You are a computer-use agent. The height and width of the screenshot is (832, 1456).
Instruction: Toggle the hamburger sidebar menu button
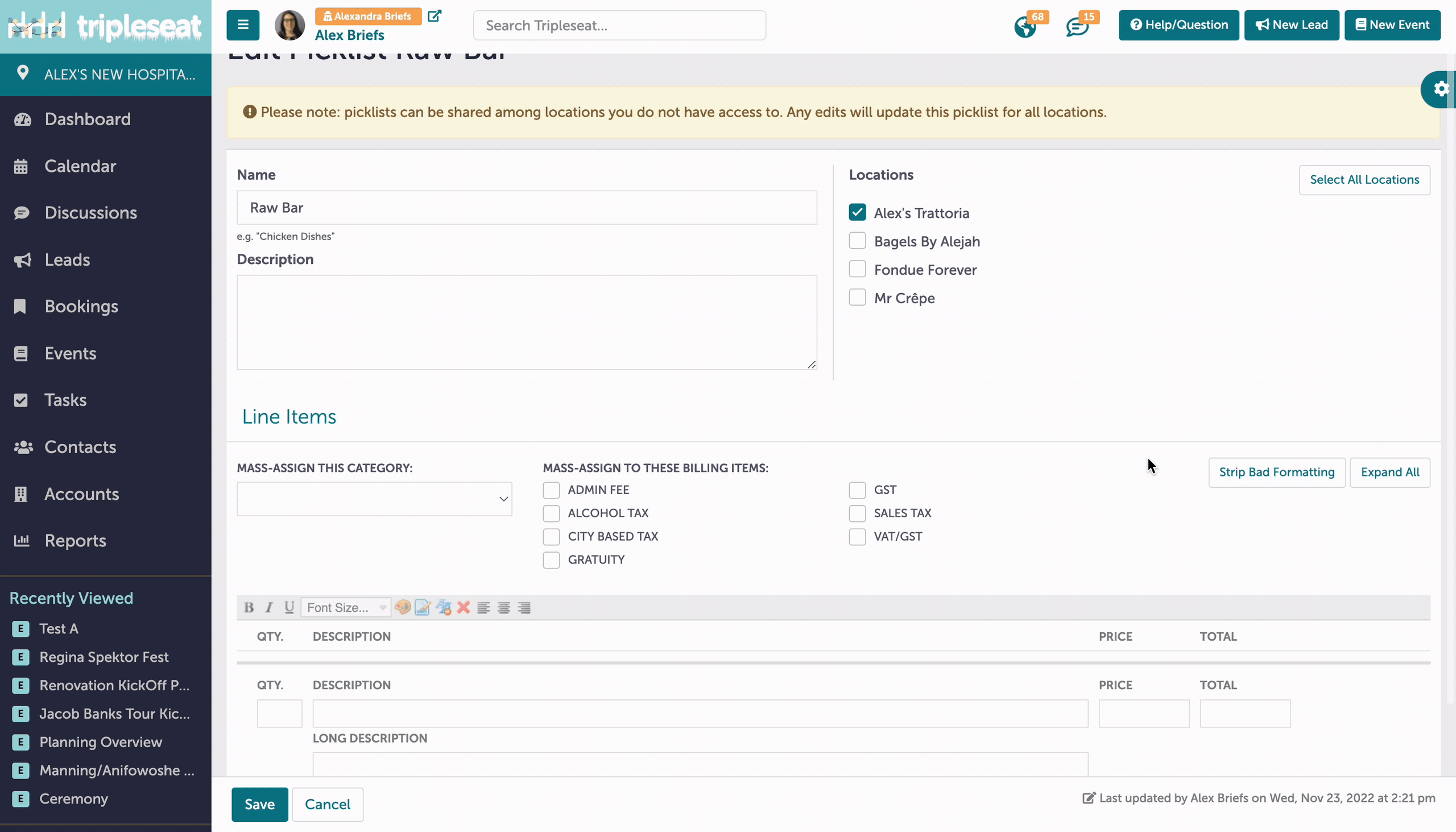pos(243,25)
